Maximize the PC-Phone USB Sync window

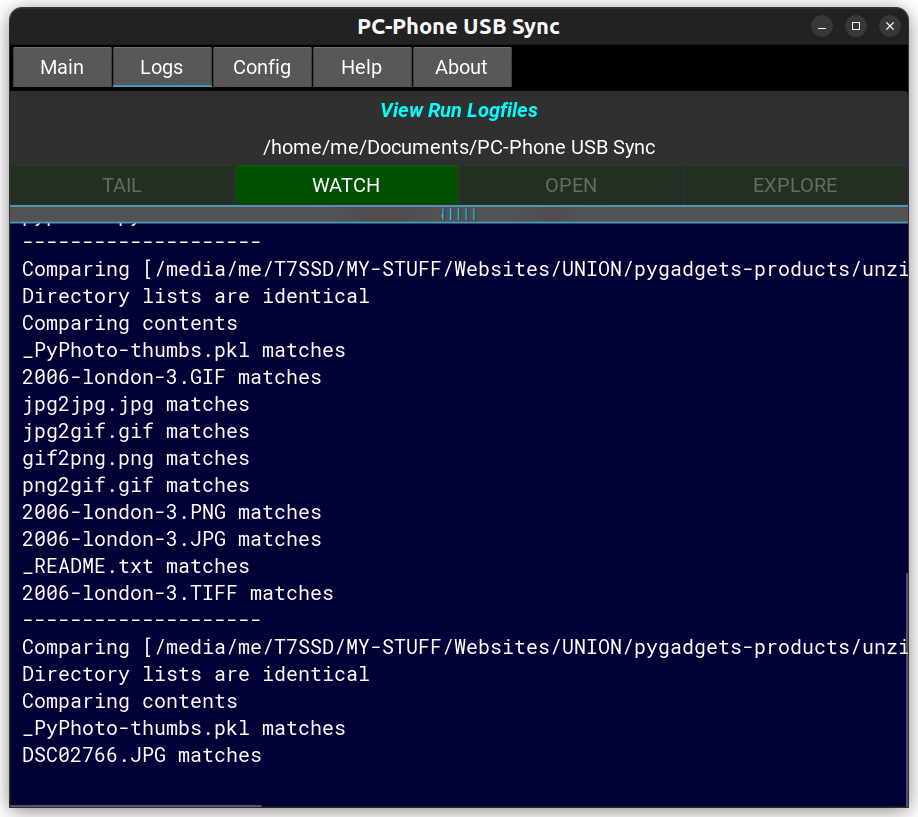(x=855, y=27)
